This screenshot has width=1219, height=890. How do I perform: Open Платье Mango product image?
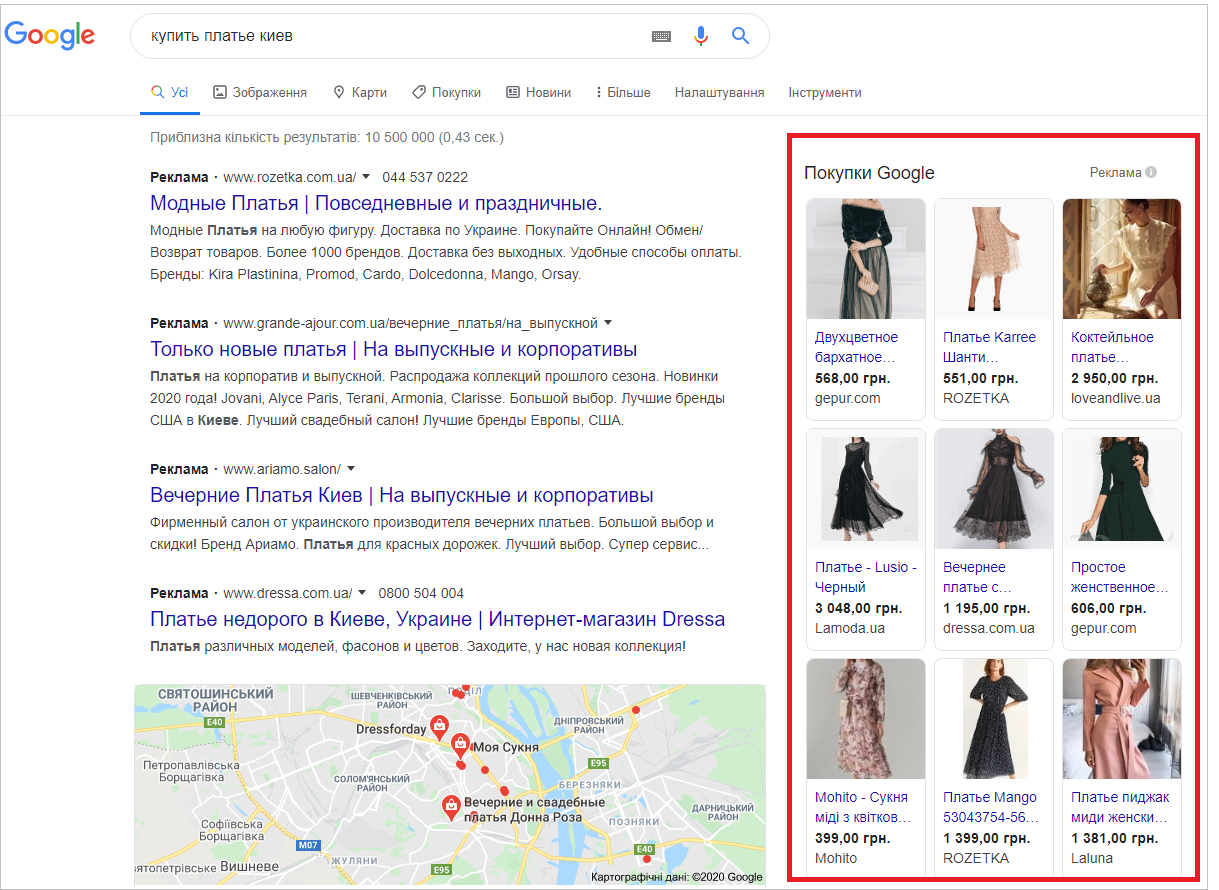pos(994,718)
